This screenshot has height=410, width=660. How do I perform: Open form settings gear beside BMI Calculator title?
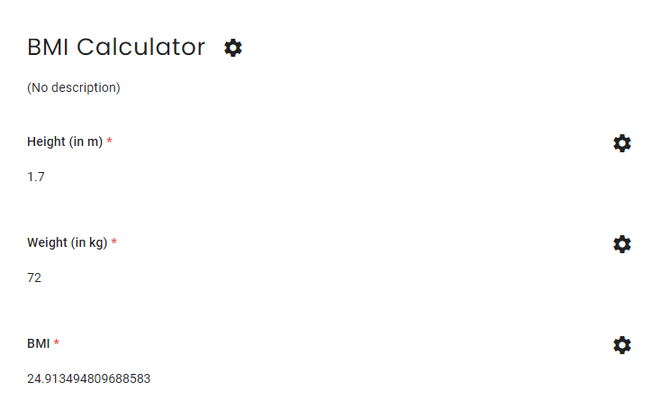pos(233,47)
